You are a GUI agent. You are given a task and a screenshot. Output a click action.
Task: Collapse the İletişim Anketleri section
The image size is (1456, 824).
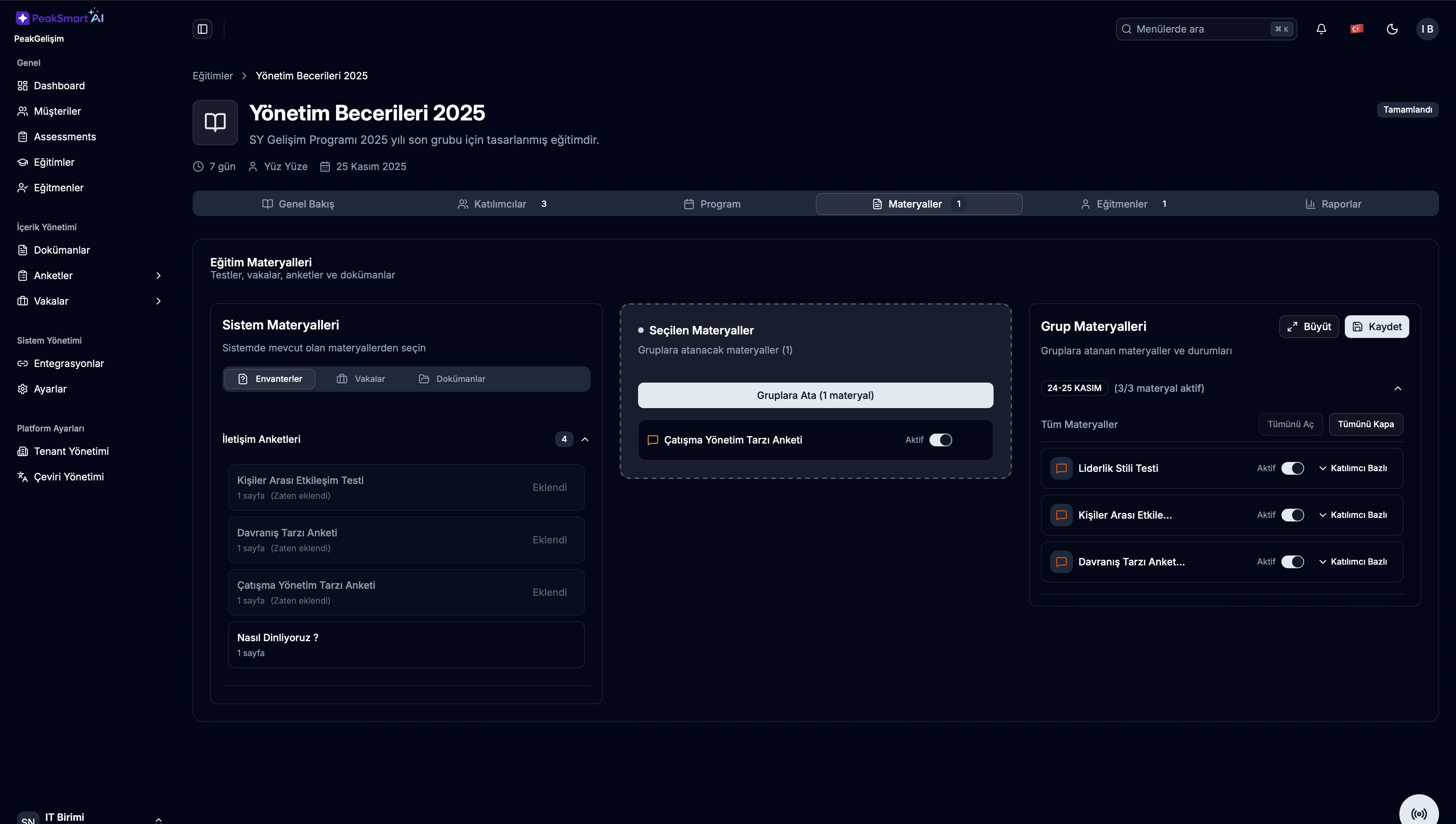[x=585, y=440]
